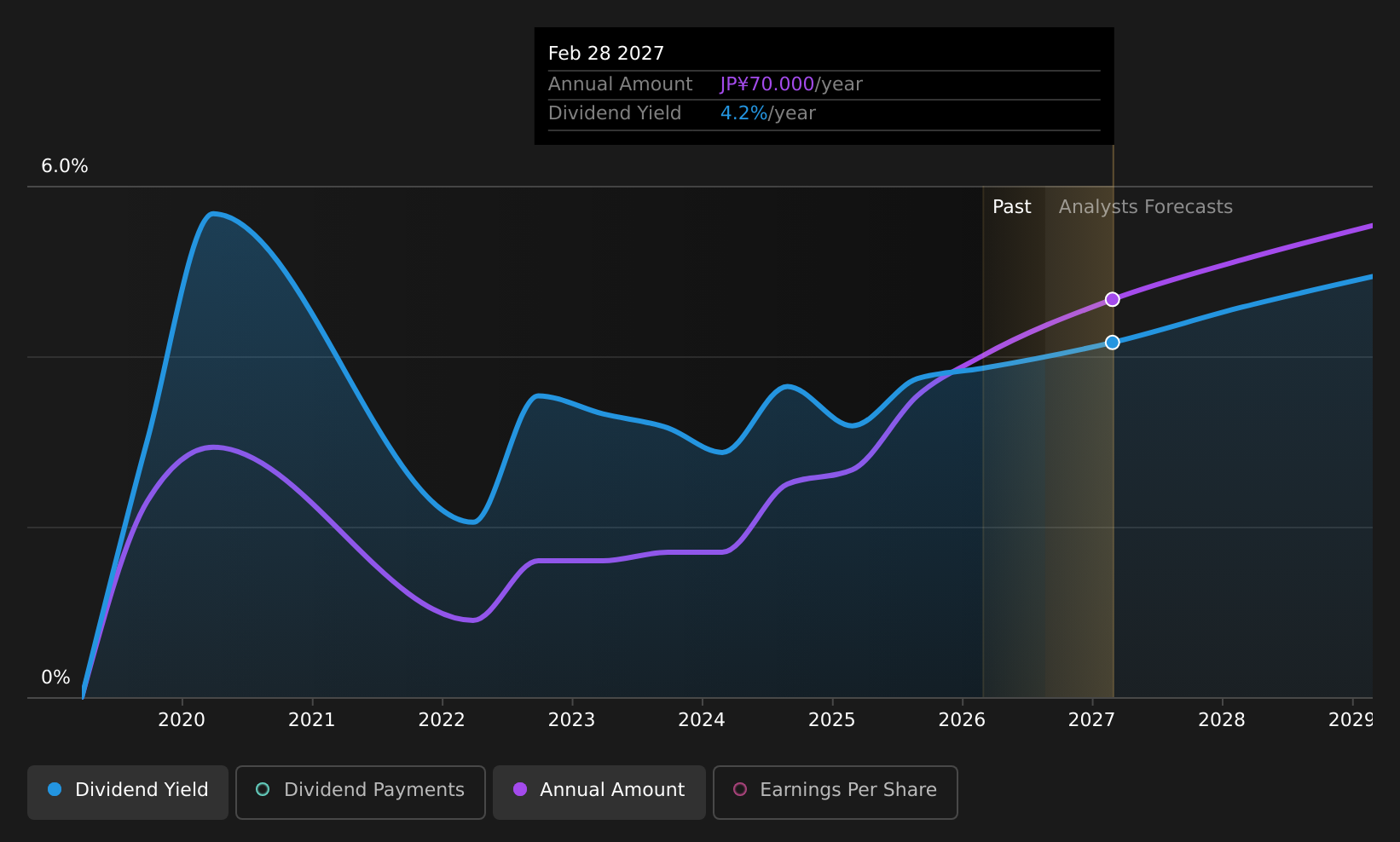1400x842 pixels.
Task: Click the 2028 x-axis label
Action: (x=1222, y=720)
